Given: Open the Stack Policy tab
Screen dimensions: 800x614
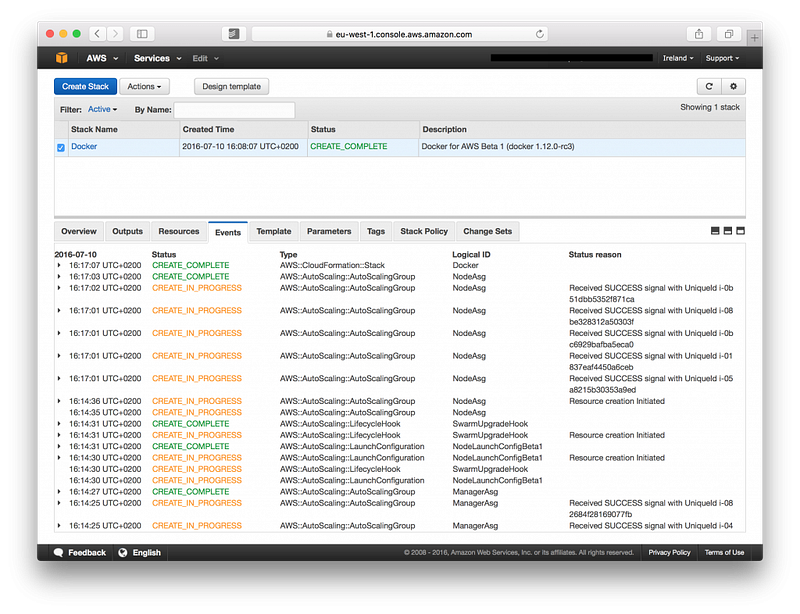Looking at the screenshot, I should coord(424,231).
